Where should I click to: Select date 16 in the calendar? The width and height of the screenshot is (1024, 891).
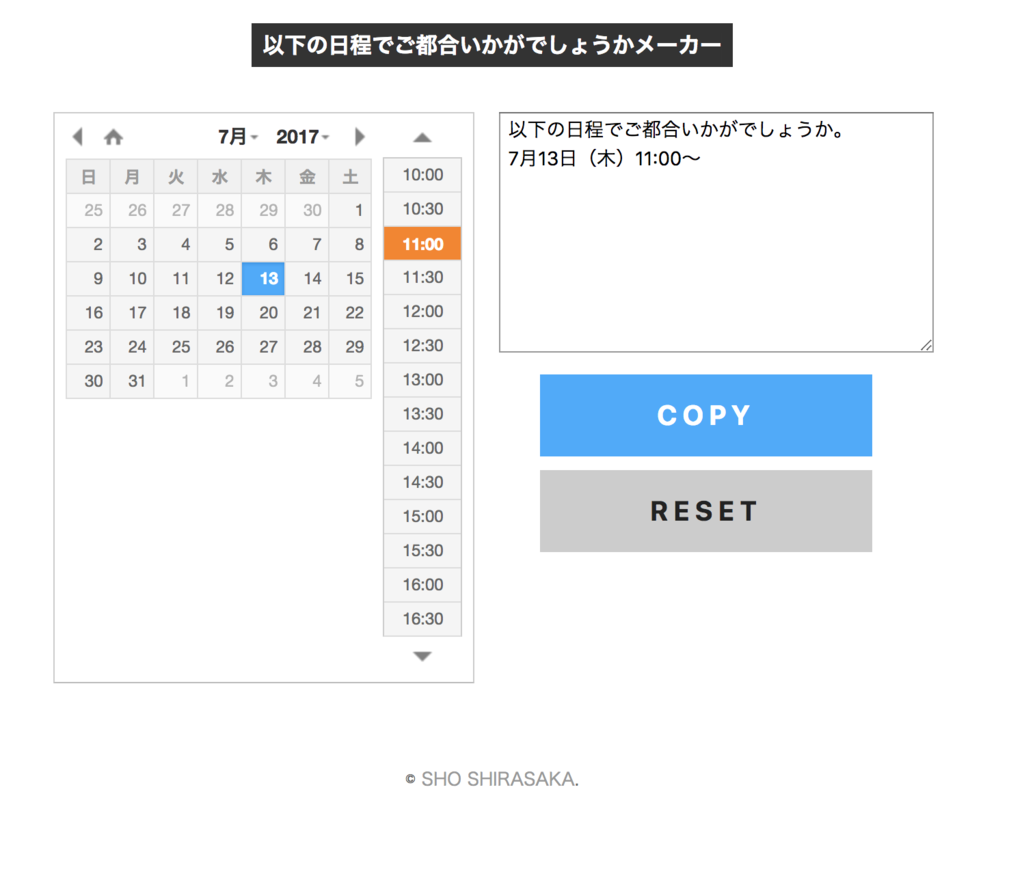(88, 313)
